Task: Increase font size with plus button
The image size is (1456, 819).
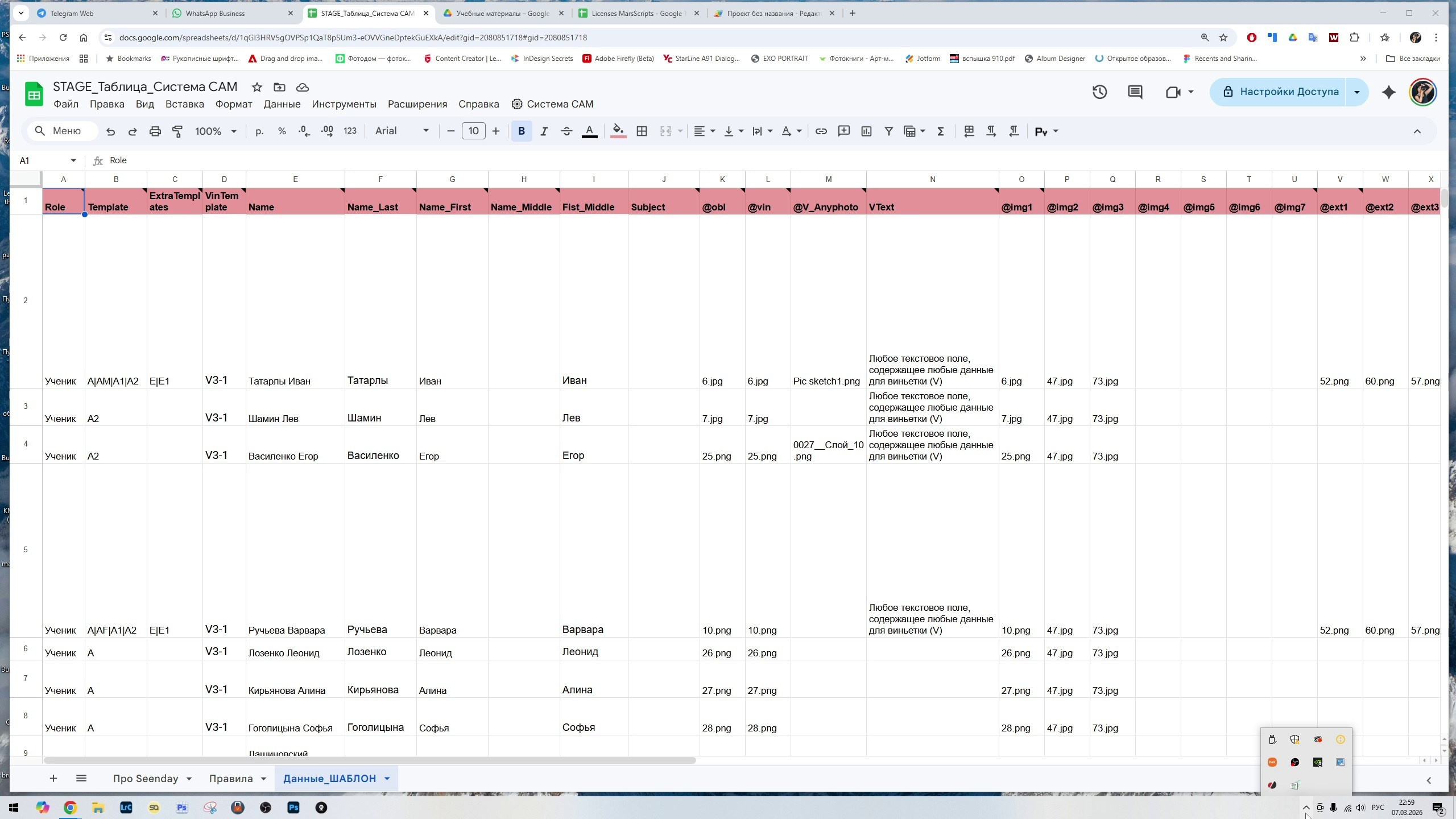Action: [496, 131]
